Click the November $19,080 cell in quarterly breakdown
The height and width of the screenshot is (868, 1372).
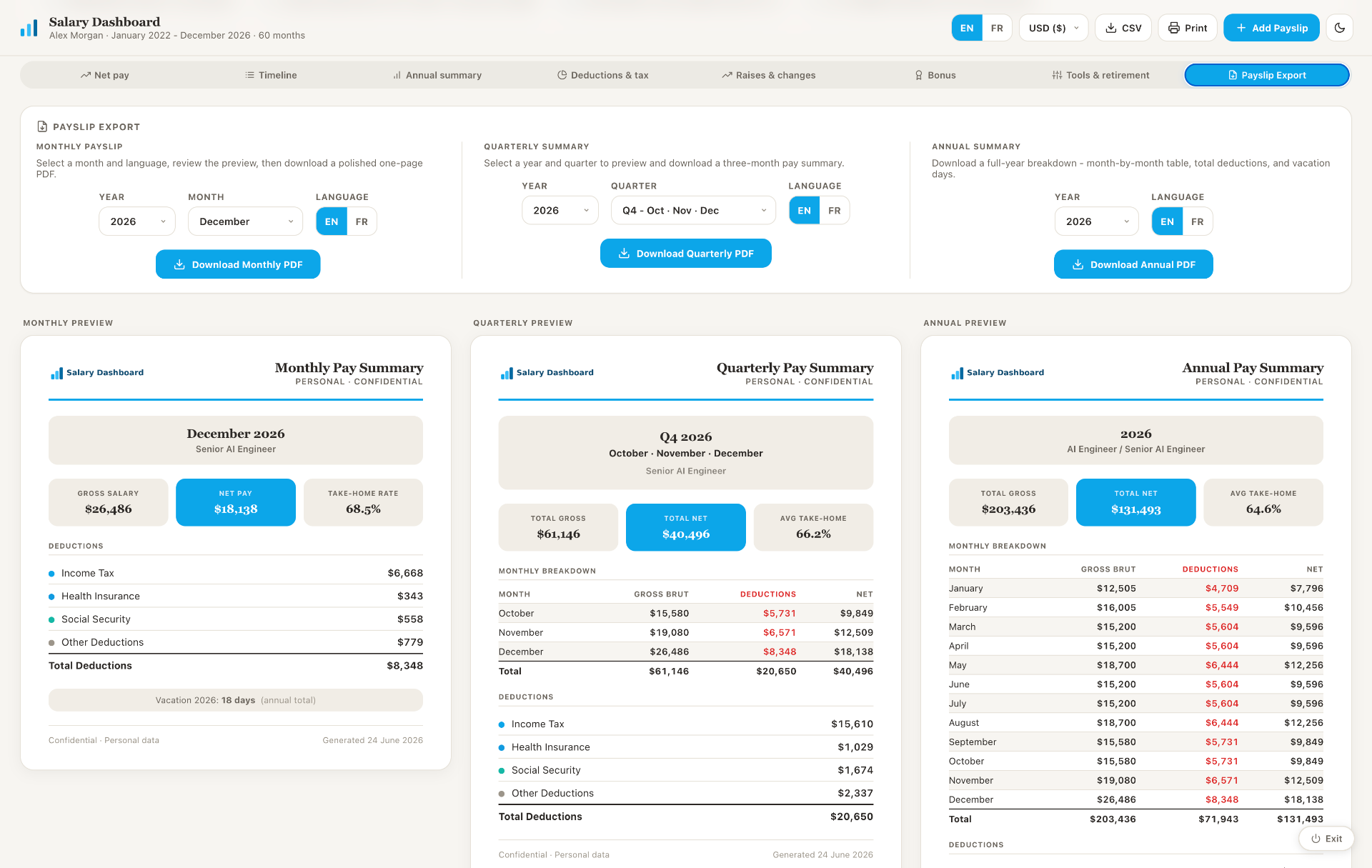(x=670, y=633)
